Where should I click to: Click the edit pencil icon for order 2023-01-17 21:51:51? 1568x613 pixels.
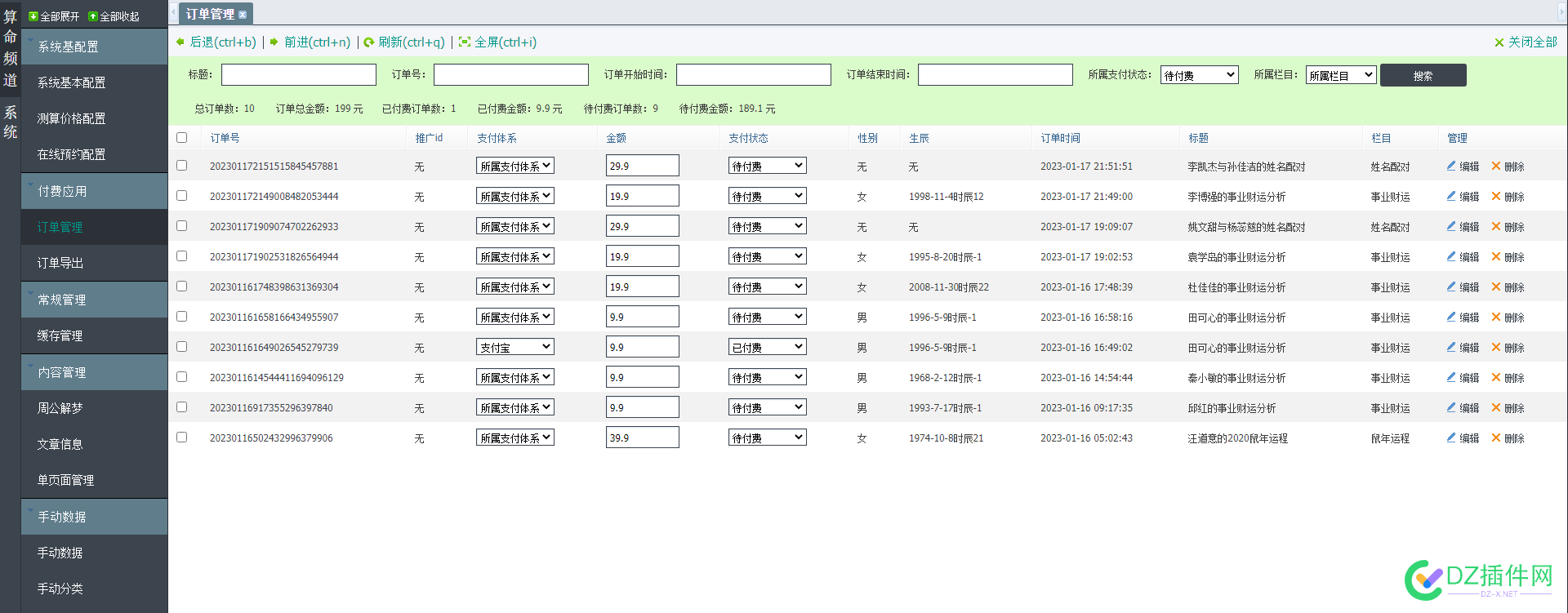(x=1451, y=166)
